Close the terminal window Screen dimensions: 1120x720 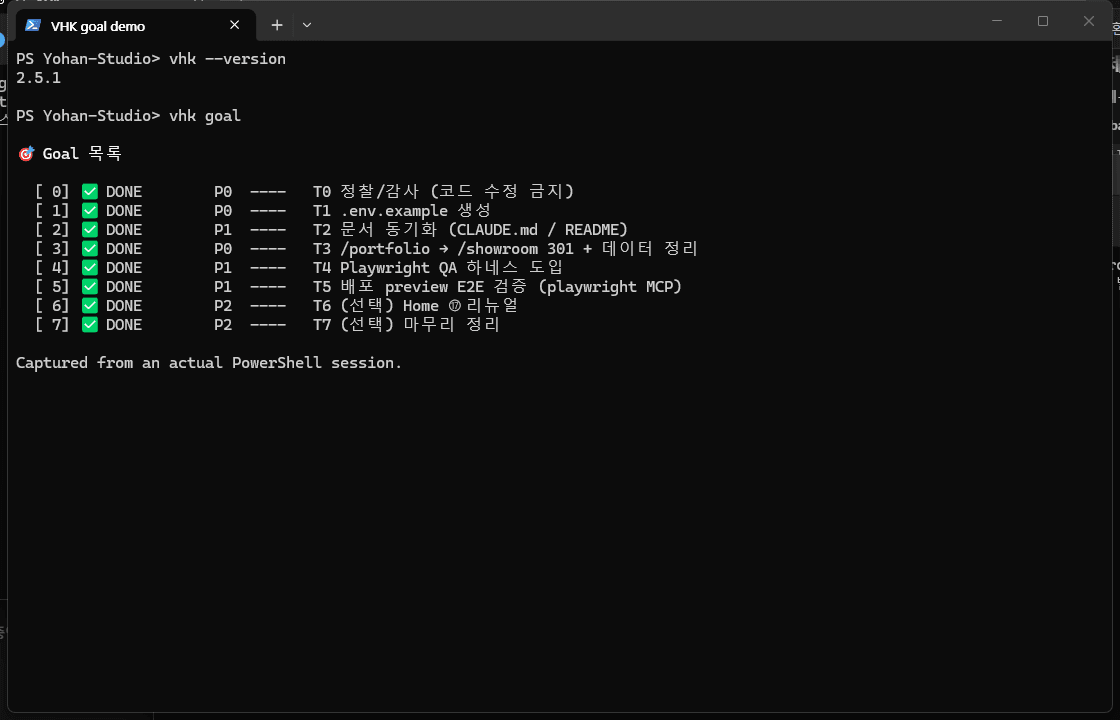point(1089,21)
